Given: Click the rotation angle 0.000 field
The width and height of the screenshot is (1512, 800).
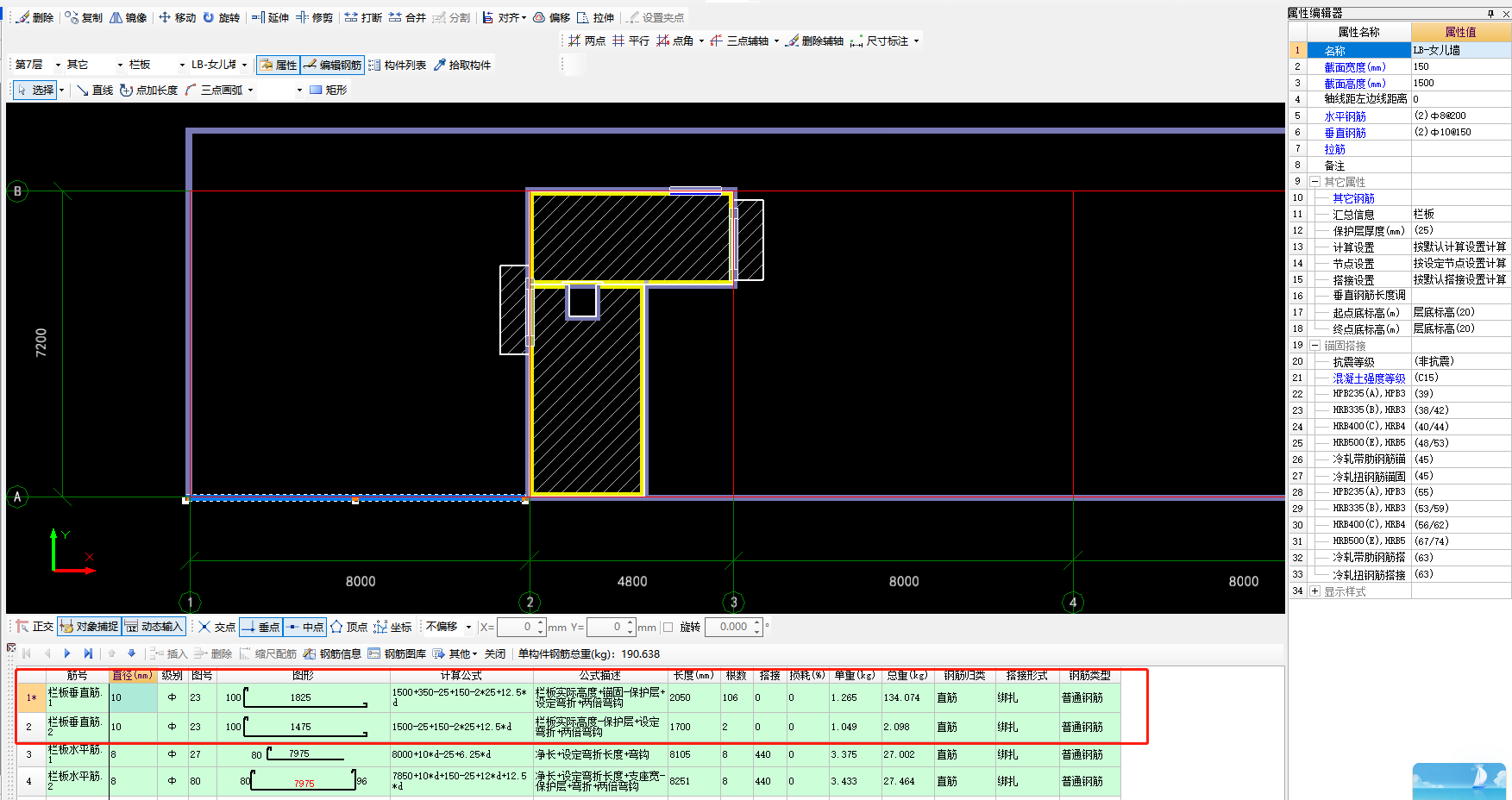Looking at the screenshot, I should pyautogui.click(x=734, y=627).
